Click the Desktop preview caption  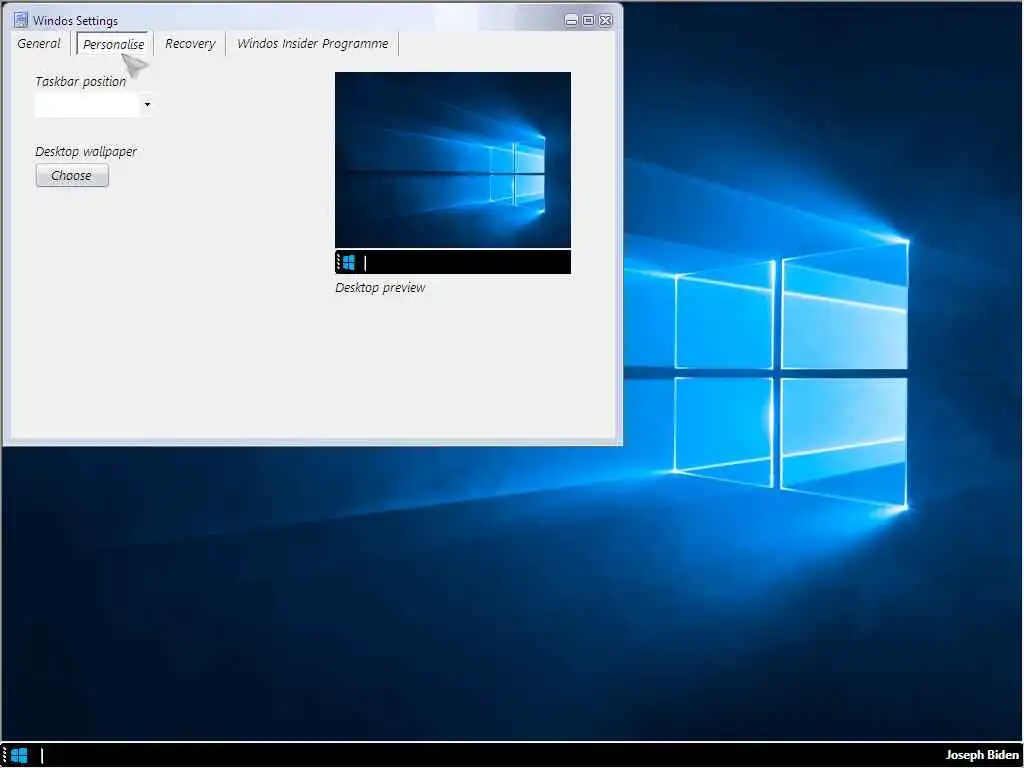pyautogui.click(x=380, y=288)
